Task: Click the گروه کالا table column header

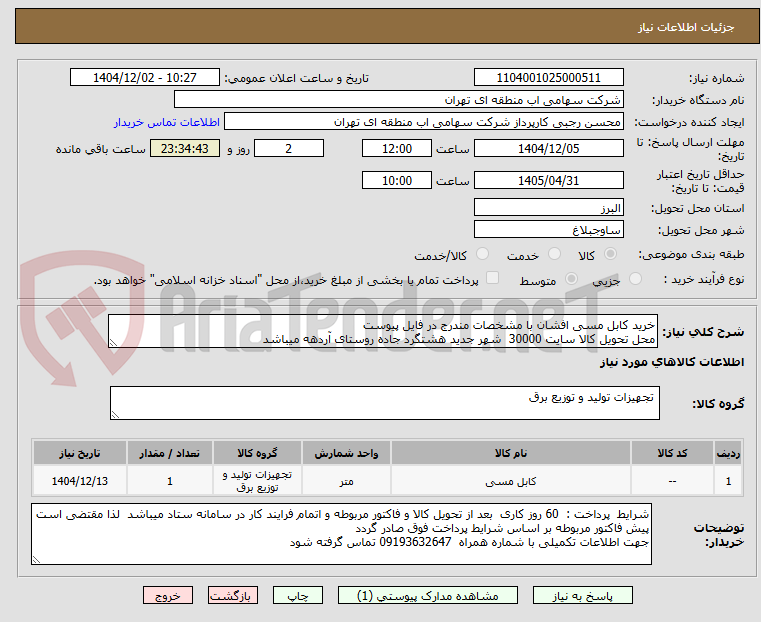Action: [x=257, y=453]
